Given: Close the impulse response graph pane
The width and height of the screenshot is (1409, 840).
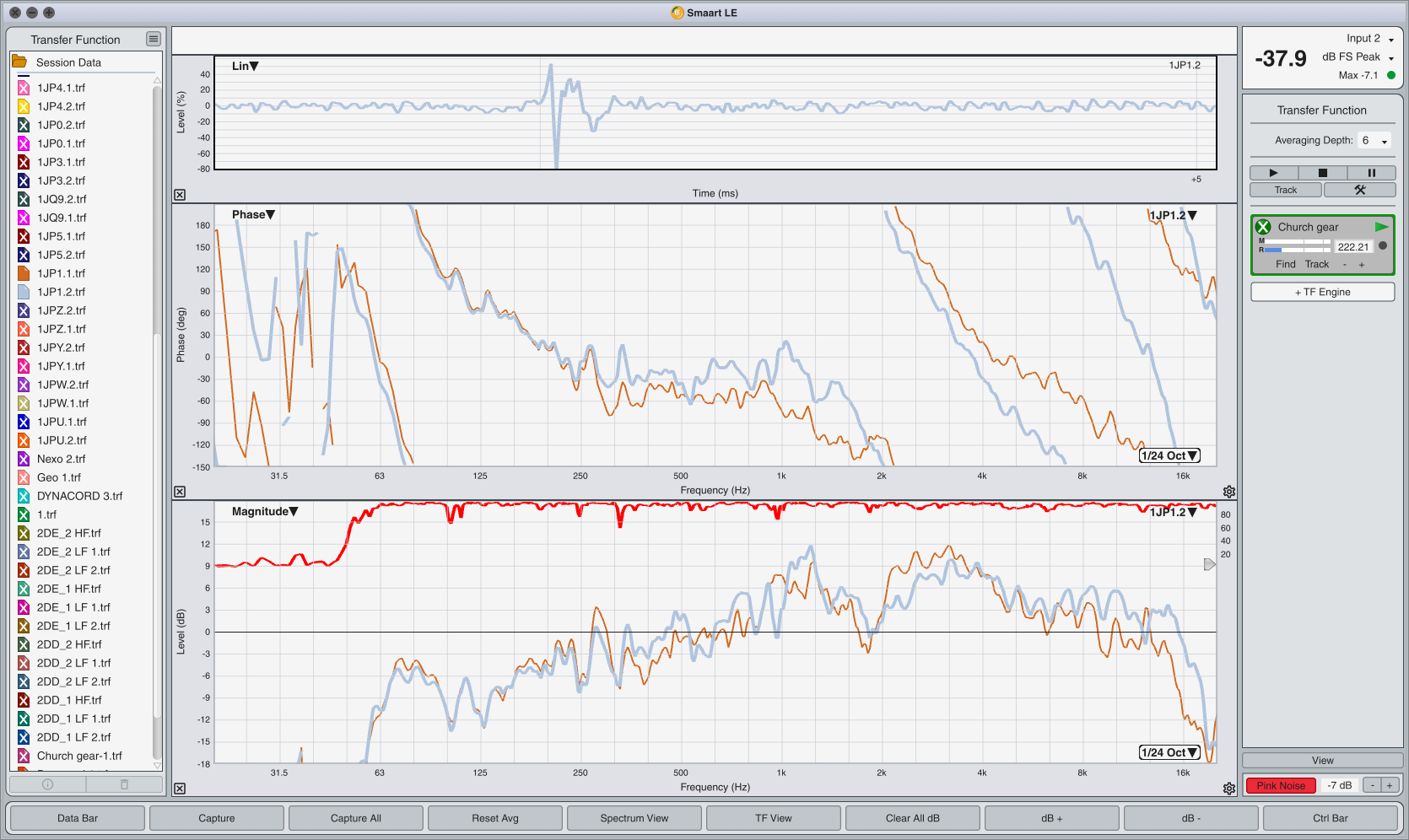Looking at the screenshot, I should pyautogui.click(x=180, y=195).
